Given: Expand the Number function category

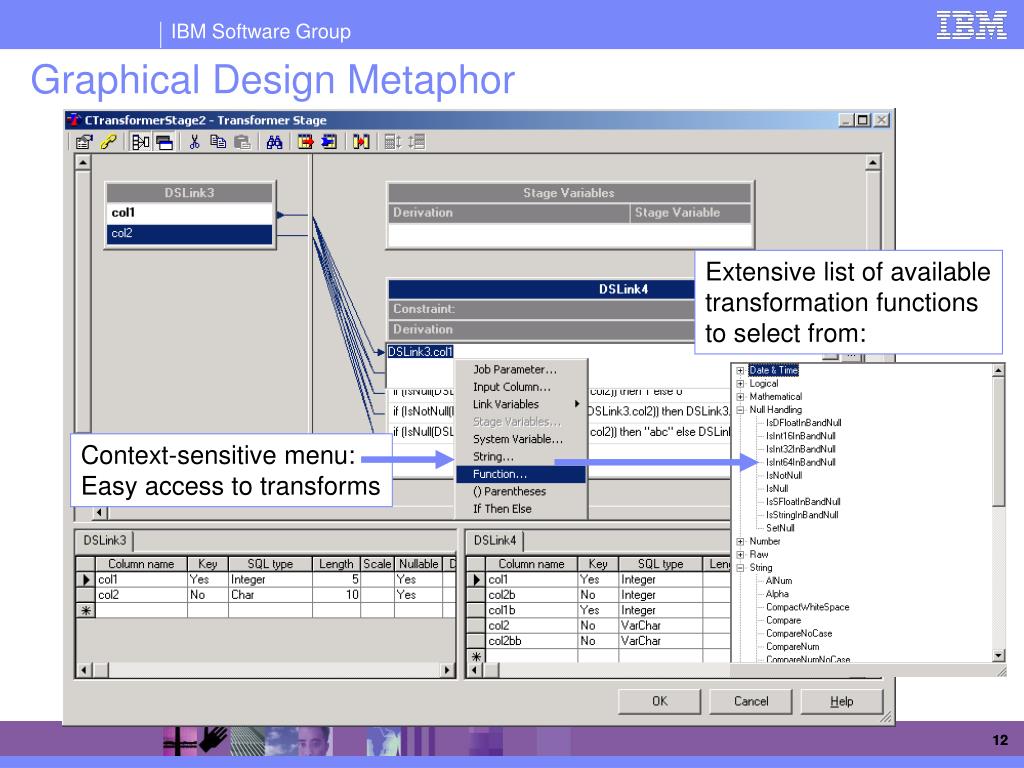Looking at the screenshot, I should coord(740,541).
